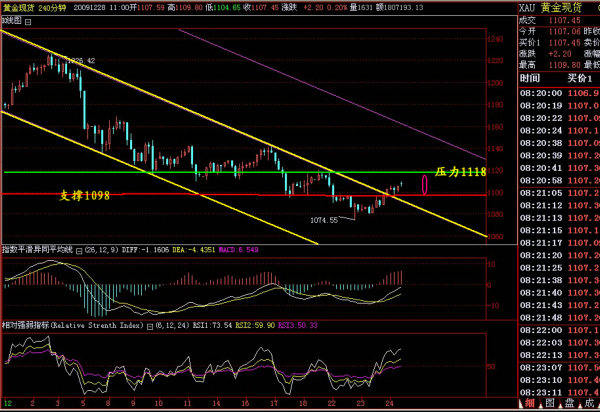The image size is (600, 412).
Task: Click the 量1631 volume value in header
Action: click(361, 7)
